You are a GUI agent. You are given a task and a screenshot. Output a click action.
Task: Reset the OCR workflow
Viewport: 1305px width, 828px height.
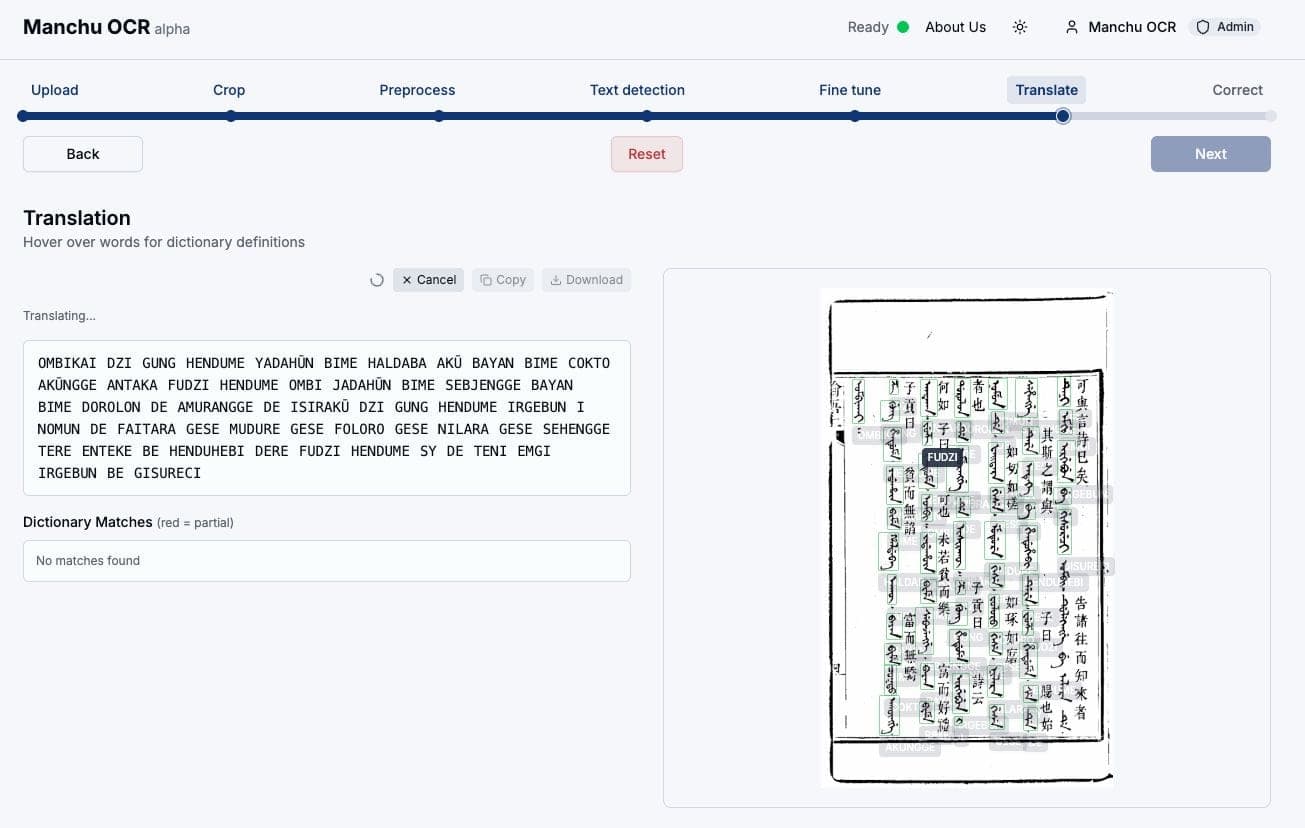click(x=647, y=154)
